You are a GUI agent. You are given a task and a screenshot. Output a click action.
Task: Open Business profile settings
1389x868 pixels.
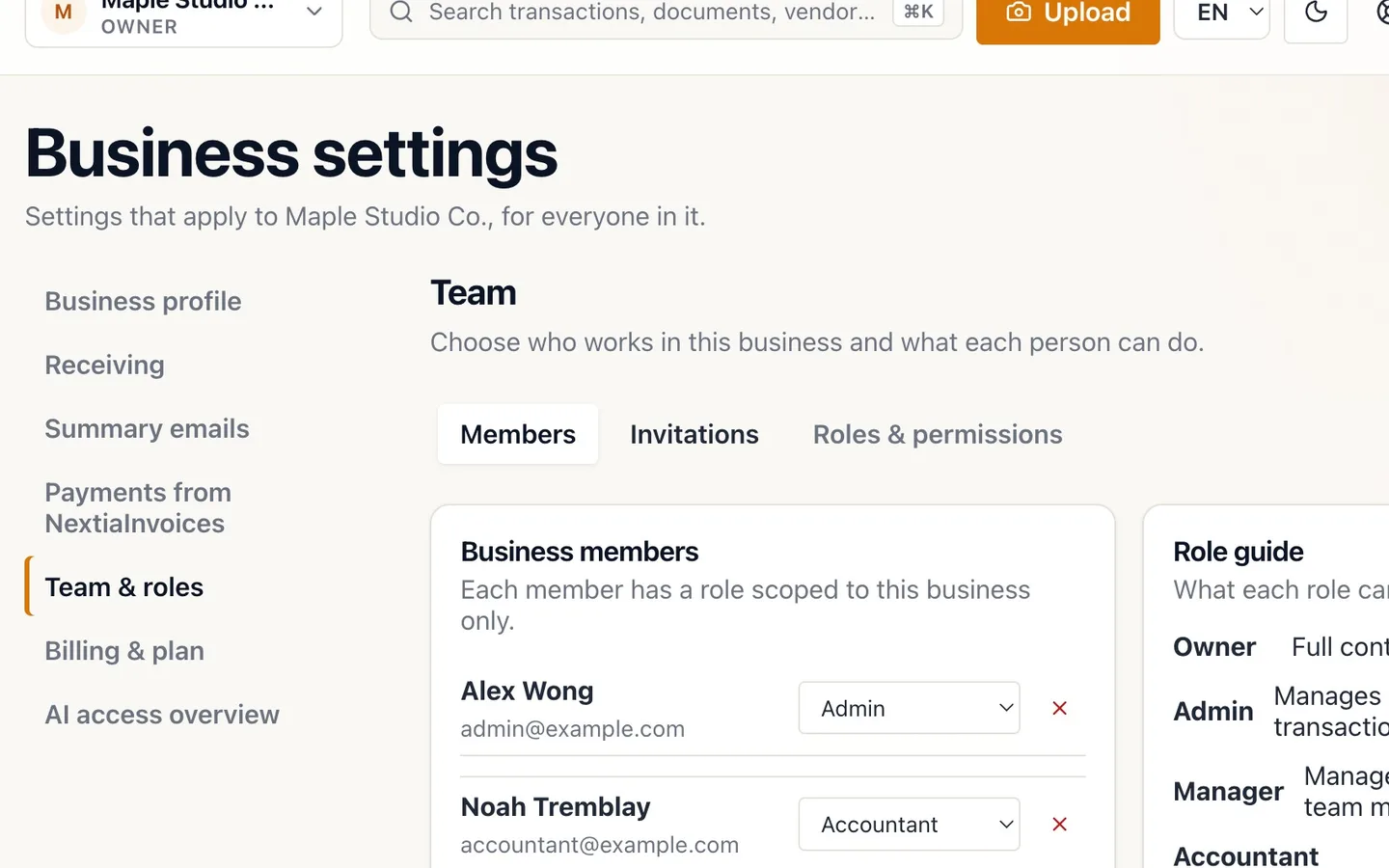[143, 301]
